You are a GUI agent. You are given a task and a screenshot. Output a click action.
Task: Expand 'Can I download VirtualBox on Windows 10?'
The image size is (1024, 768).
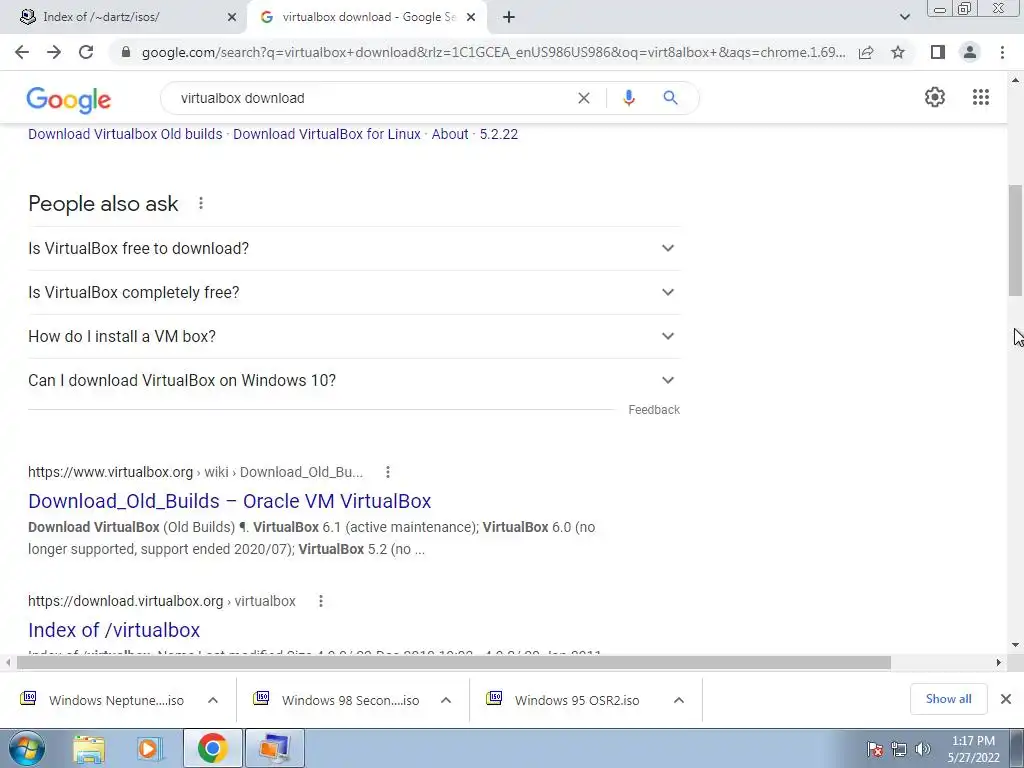(x=354, y=380)
